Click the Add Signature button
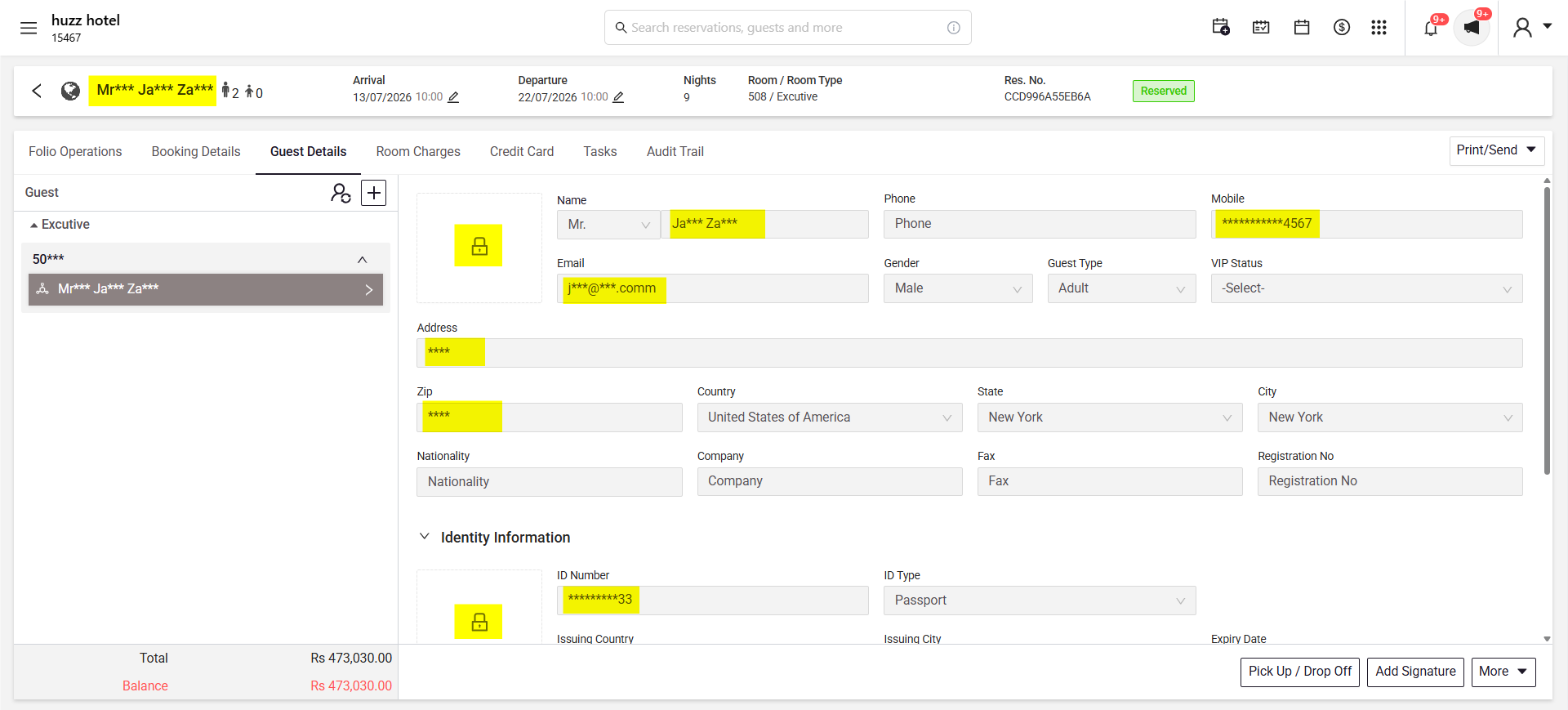 (1415, 672)
